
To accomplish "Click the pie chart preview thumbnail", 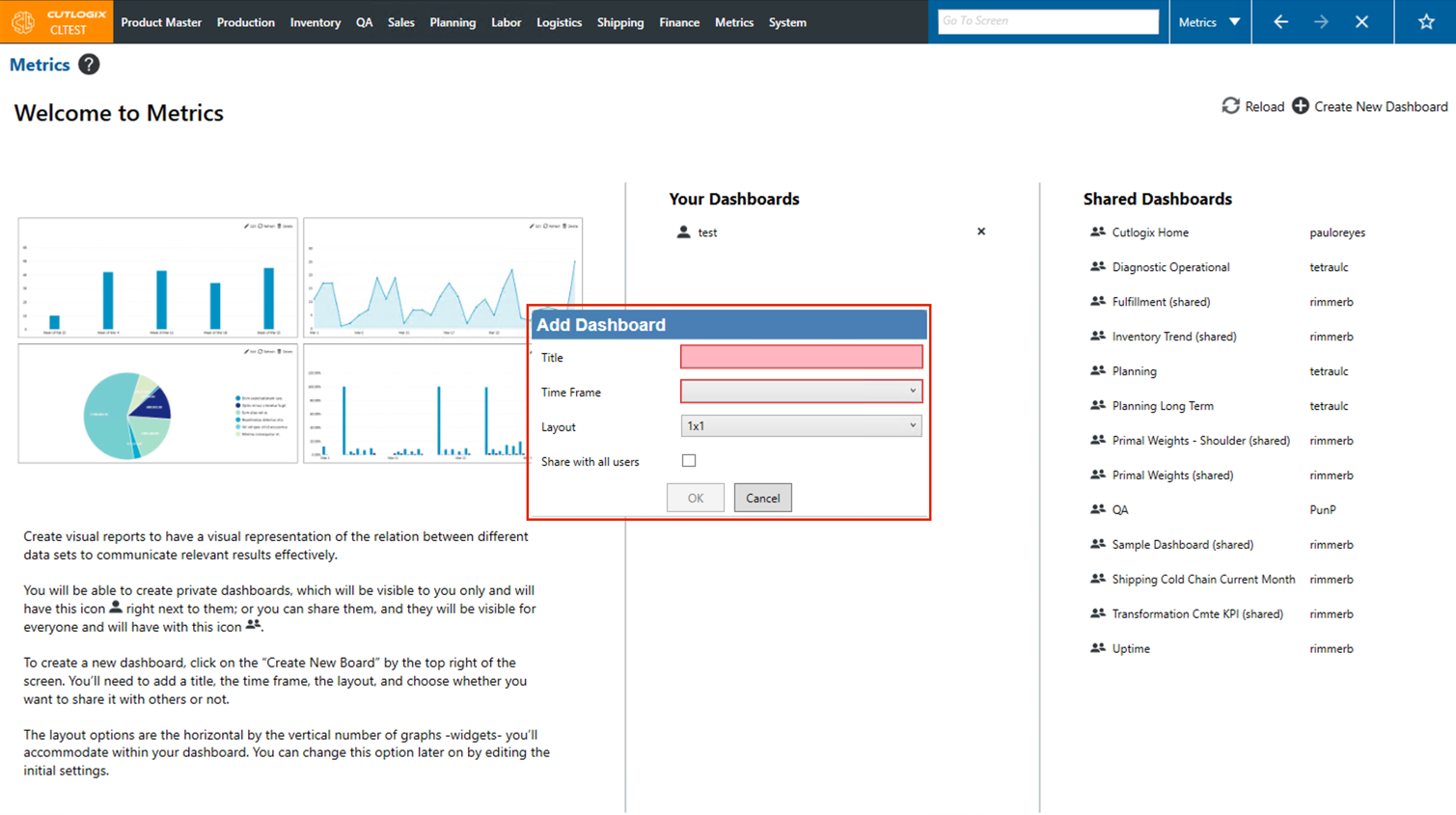I will (x=157, y=405).
